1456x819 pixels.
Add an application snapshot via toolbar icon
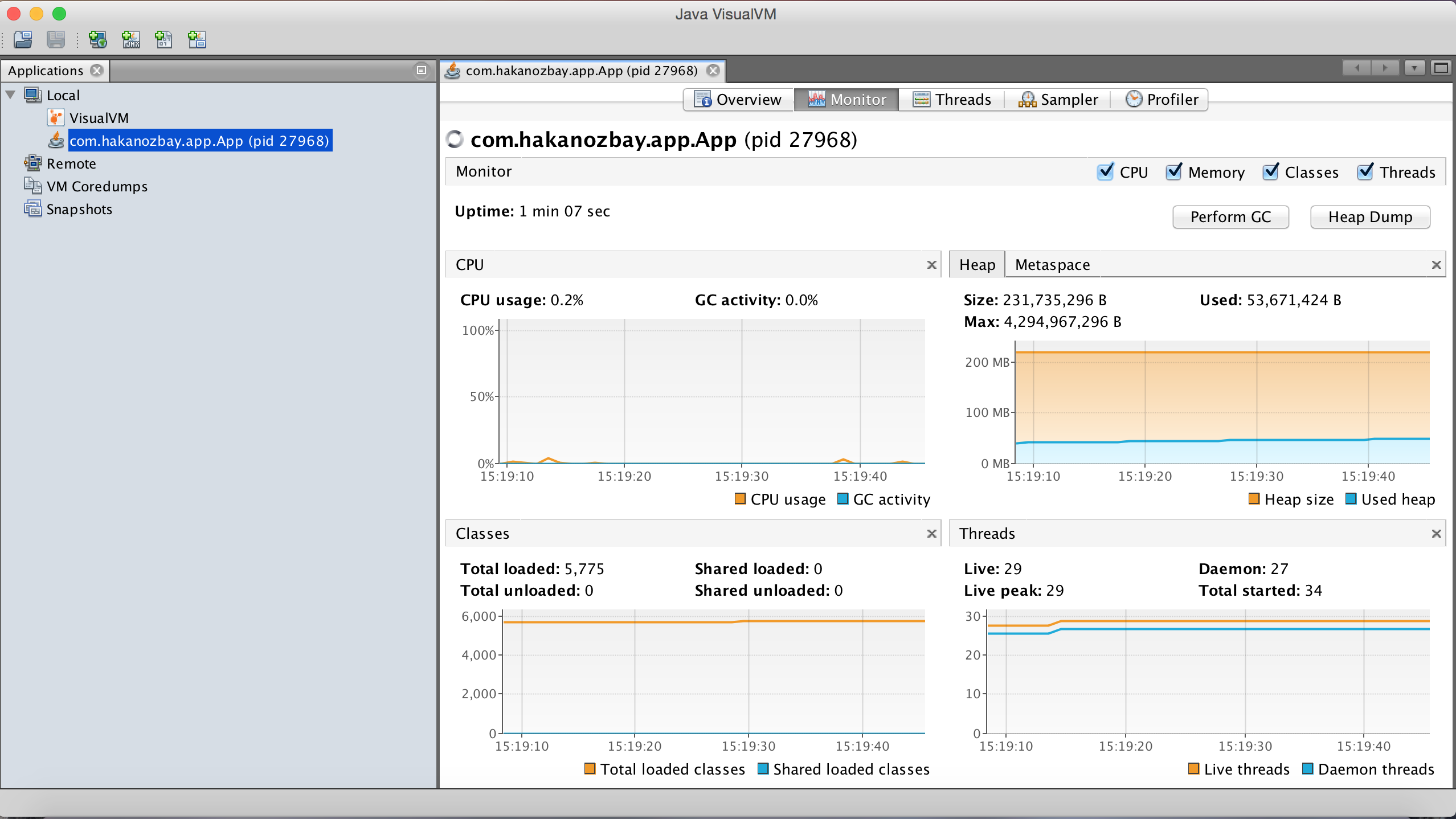[197, 40]
